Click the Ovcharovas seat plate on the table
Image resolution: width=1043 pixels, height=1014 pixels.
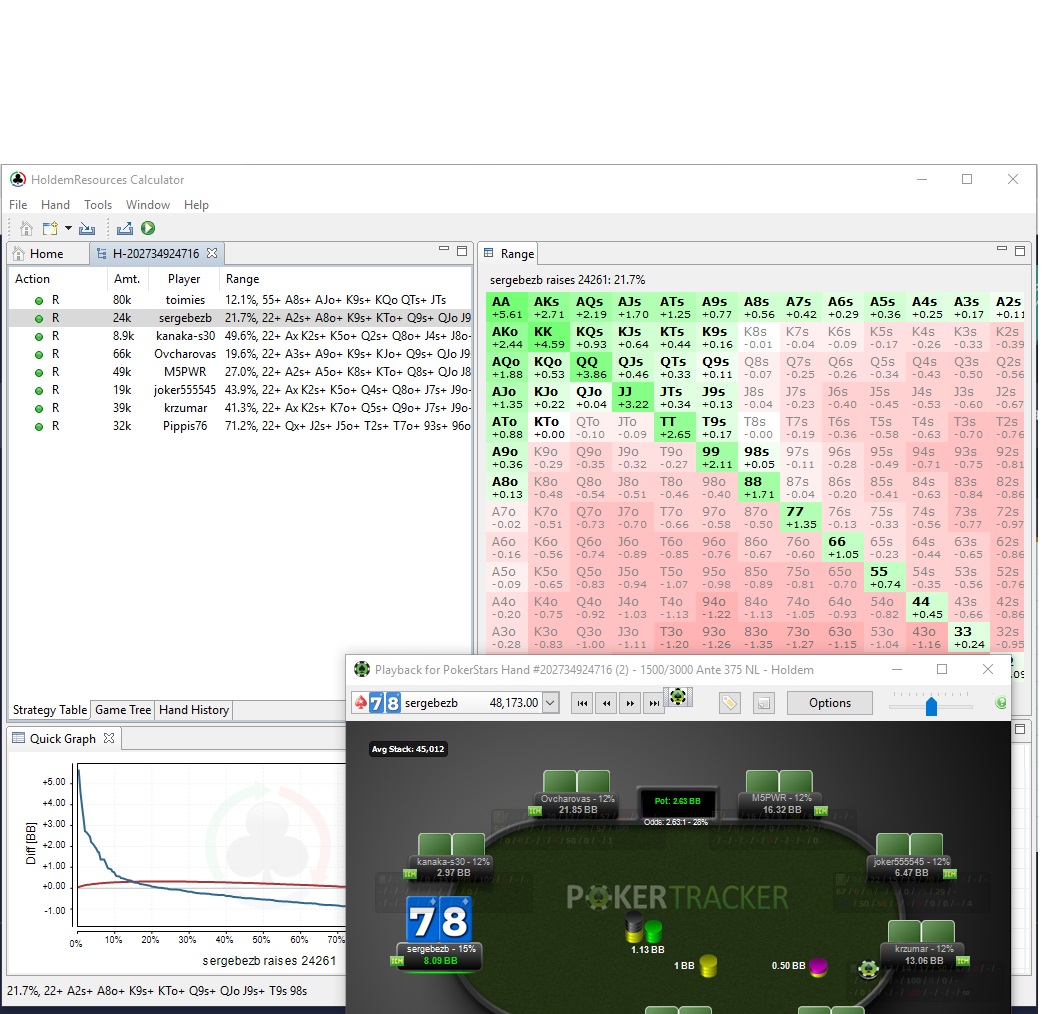click(x=577, y=804)
